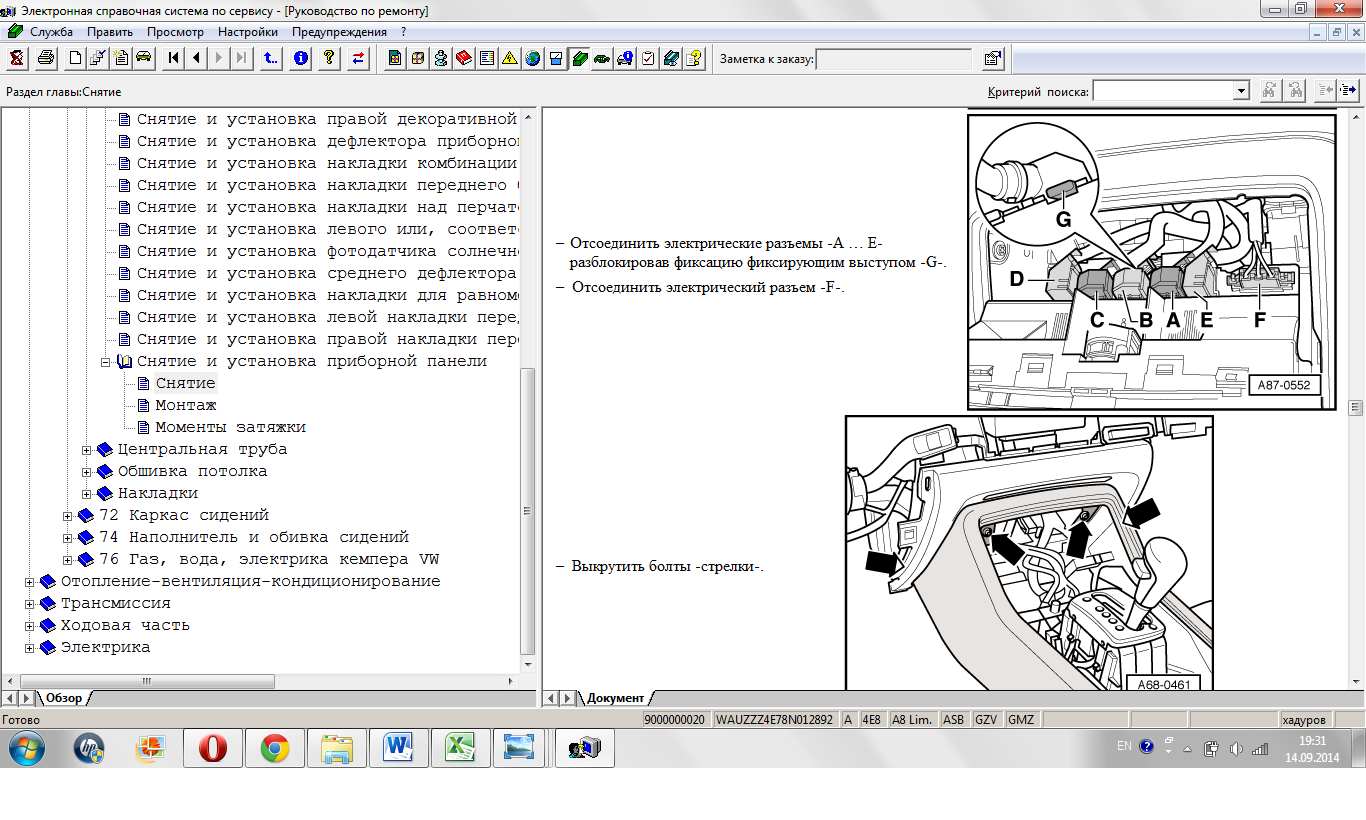This screenshot has width=1366, height=820.
Task: Click the yellow warning triangle icon
Action: [x=509, y=58]
